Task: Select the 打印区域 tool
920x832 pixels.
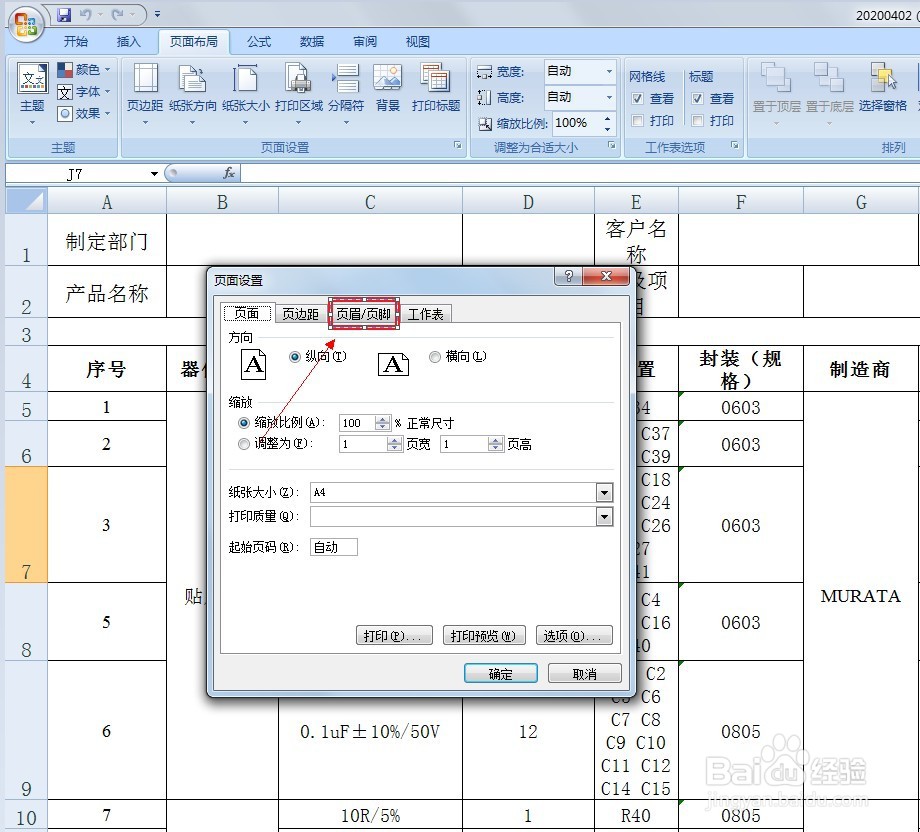Action: pos(298,85)
